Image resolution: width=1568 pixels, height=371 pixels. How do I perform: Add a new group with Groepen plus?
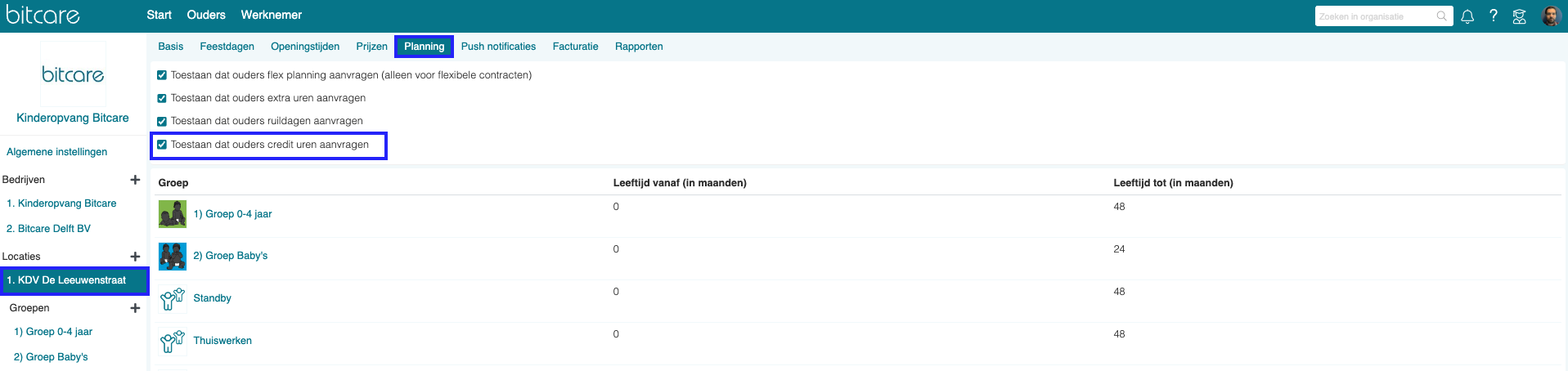click(136, 308)
